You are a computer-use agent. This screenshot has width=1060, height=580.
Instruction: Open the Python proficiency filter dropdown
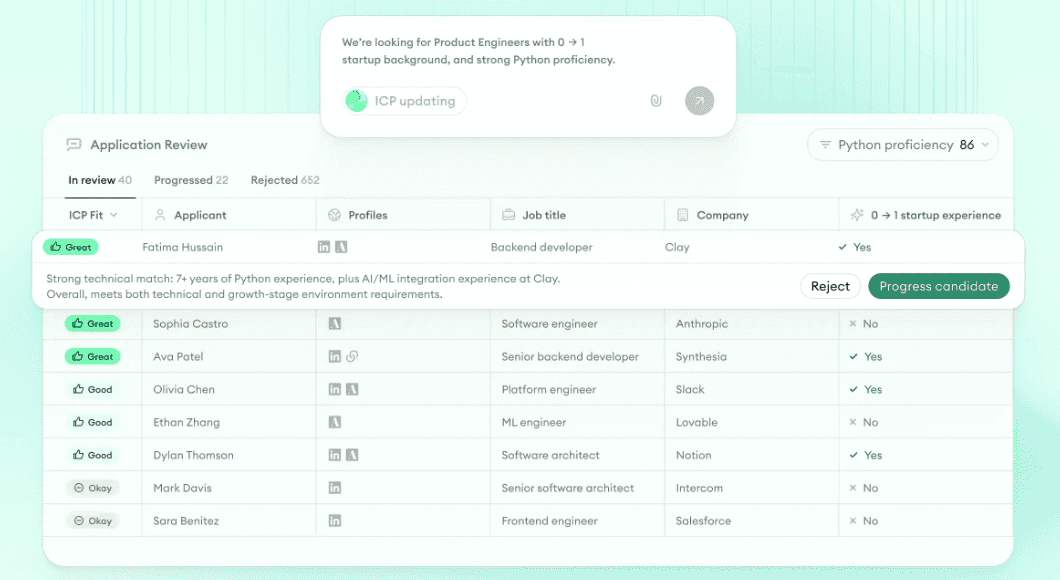pyautogui.click(x=902, y=145)
